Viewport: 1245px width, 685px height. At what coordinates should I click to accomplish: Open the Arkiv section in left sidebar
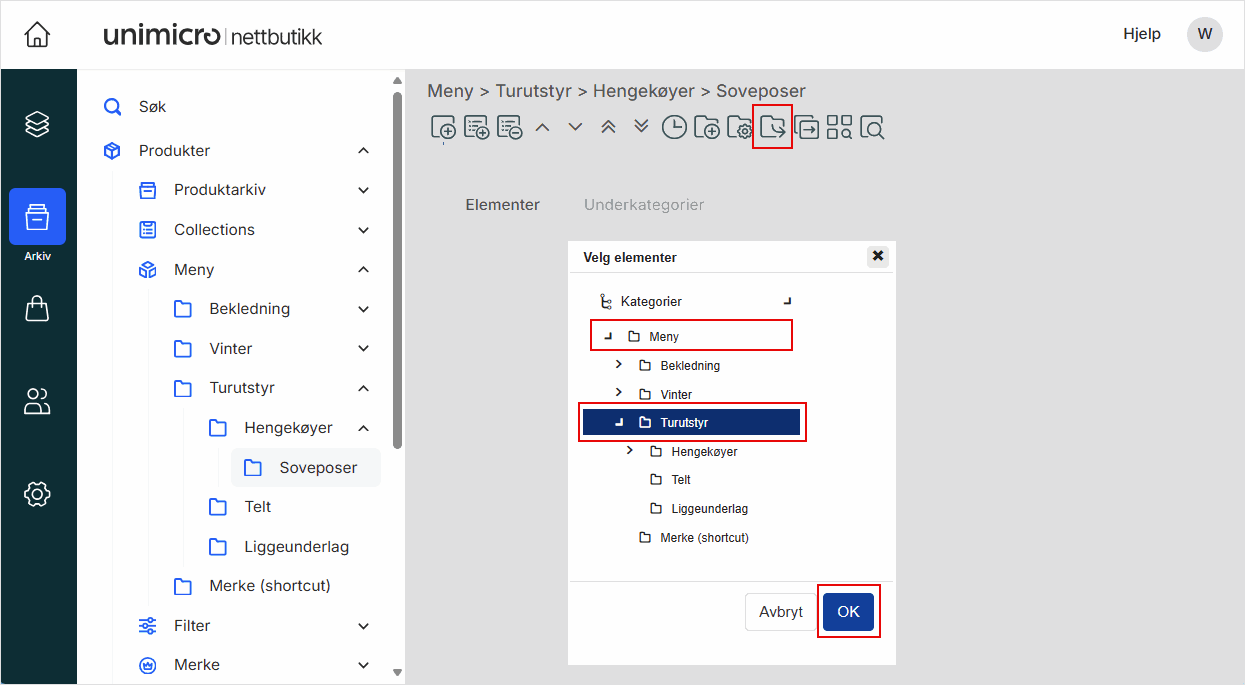click(x=37, y=217)
